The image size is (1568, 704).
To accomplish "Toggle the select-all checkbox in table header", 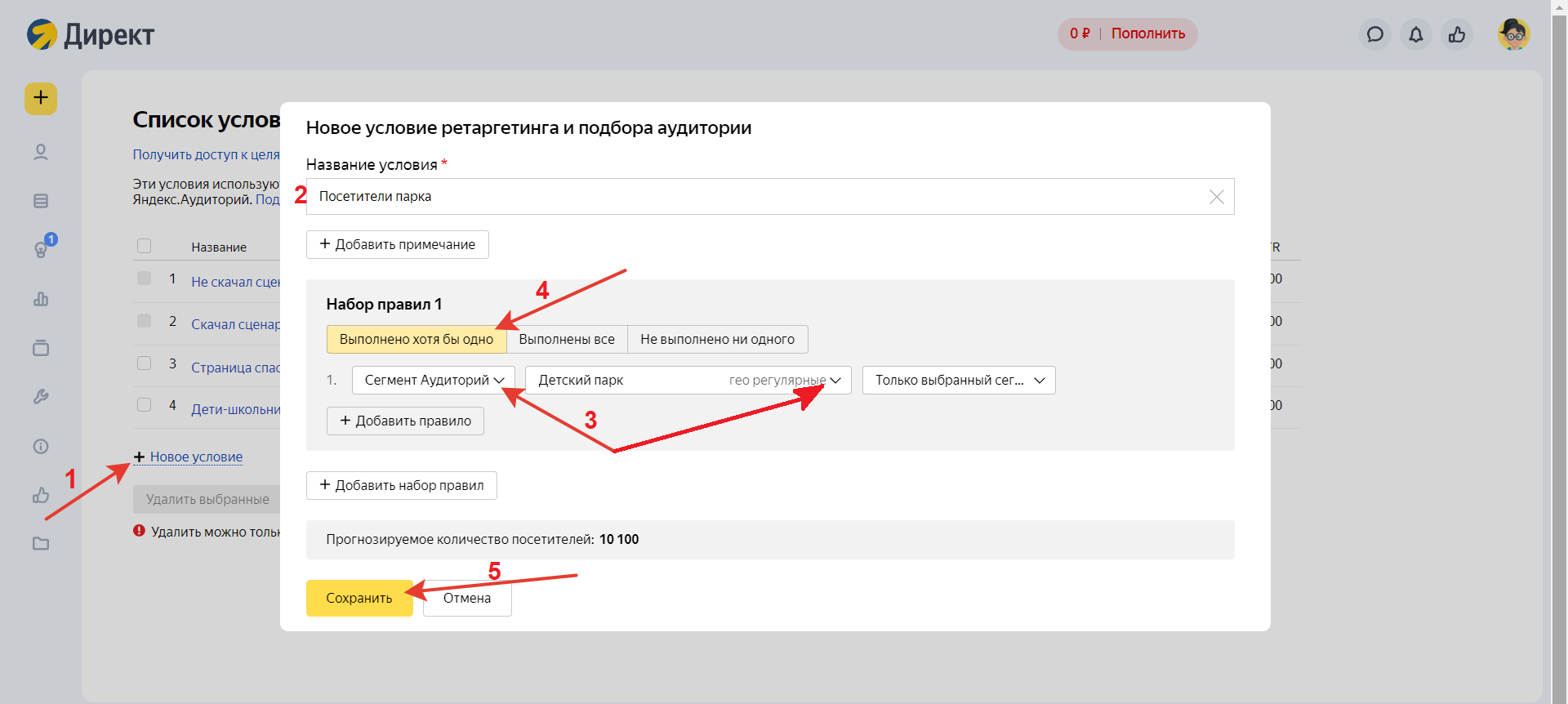I will pos(145,246).
